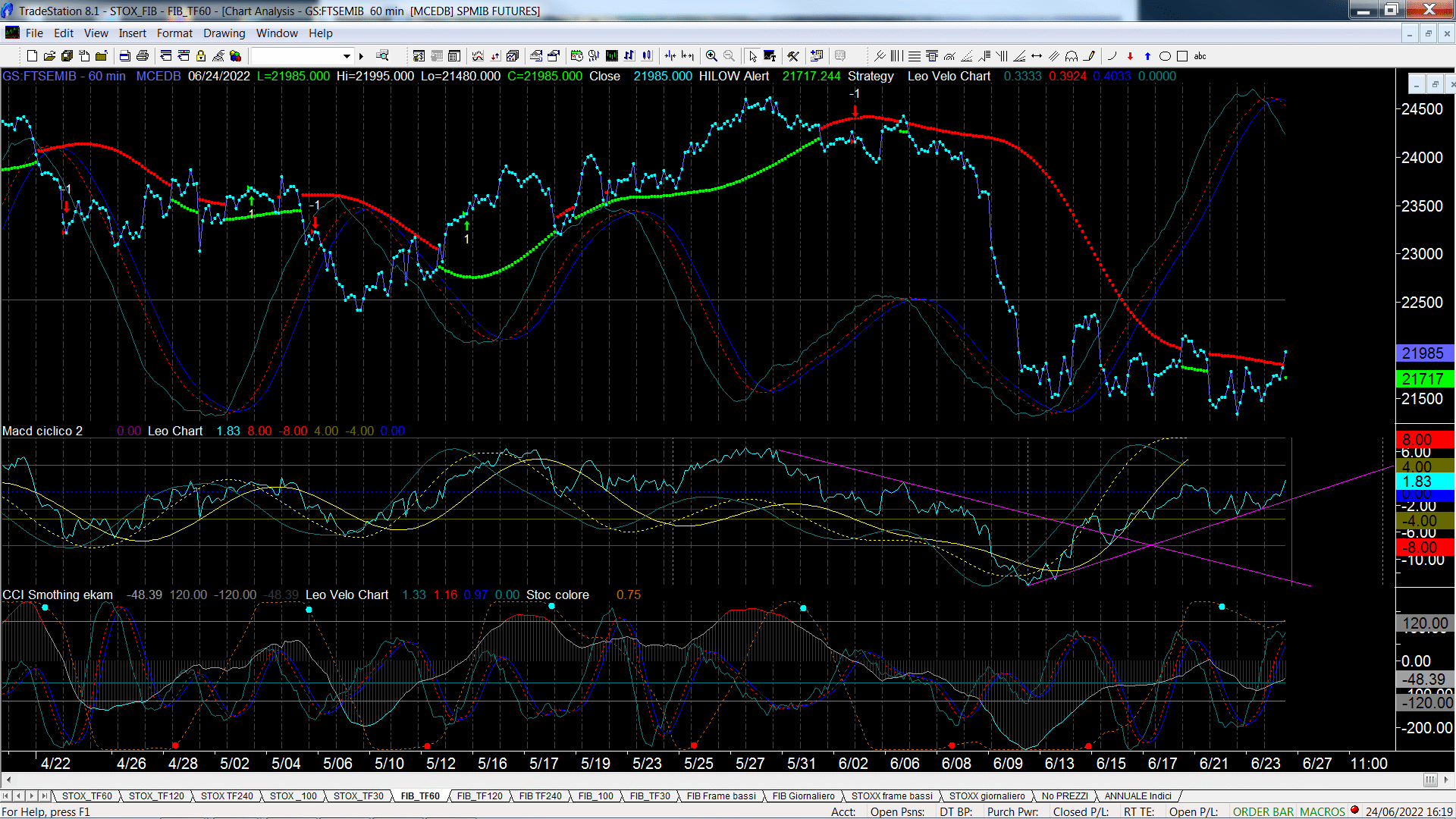
Task: Switch to the STOX TF240 workspace tab
Action: (227, 795)
